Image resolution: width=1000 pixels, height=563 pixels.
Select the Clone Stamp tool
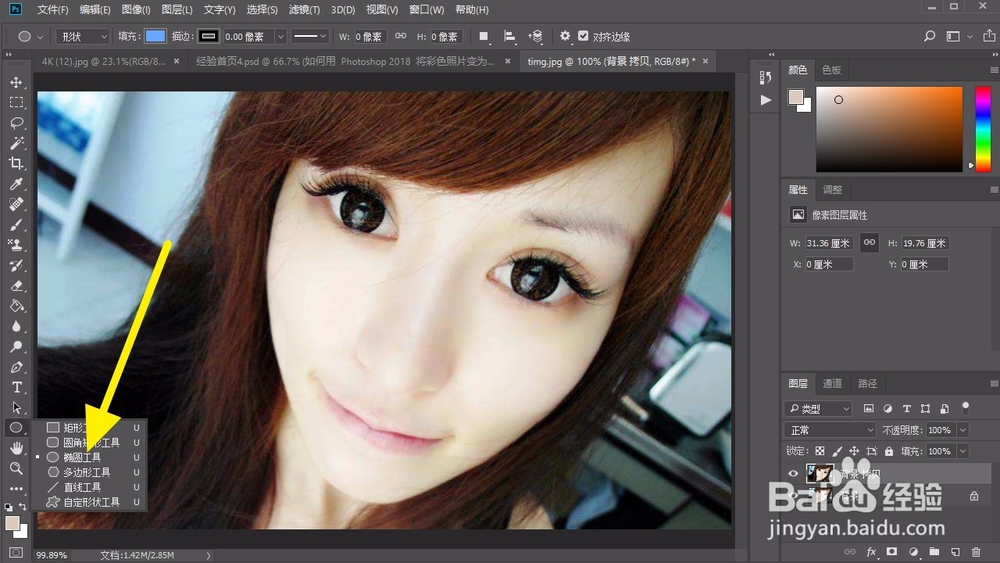(x=17, y=245)
